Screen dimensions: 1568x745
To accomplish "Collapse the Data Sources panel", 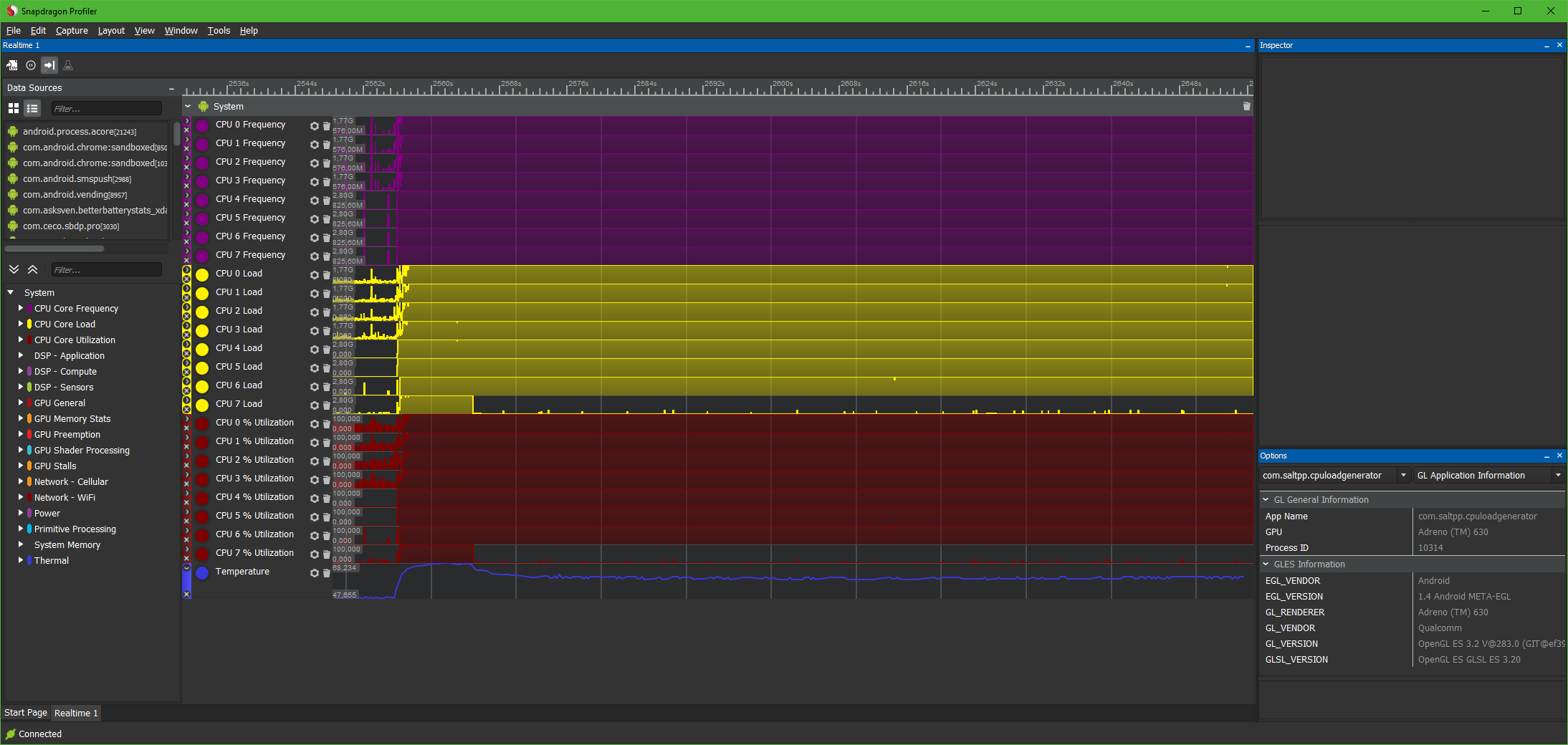I will pos(171,88).
